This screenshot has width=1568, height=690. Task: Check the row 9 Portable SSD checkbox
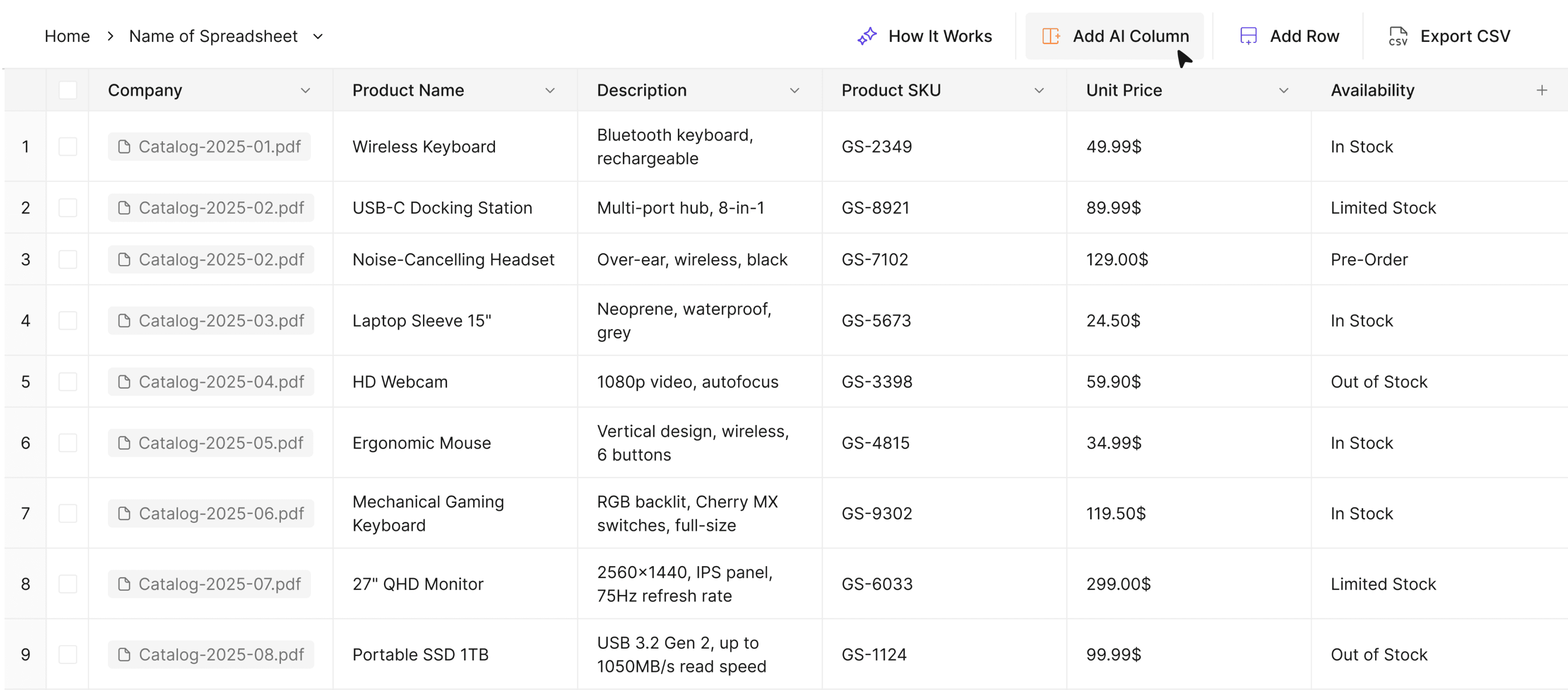point(67,654)
